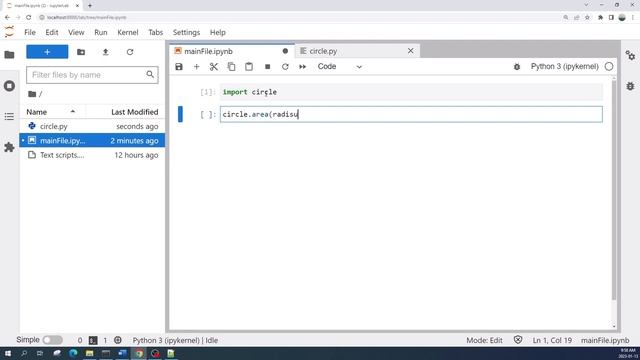This screenshot has width=640, height=360.
Task: Click the Upload Files icon
Action: pyautogui.click(x=105, y=52)
